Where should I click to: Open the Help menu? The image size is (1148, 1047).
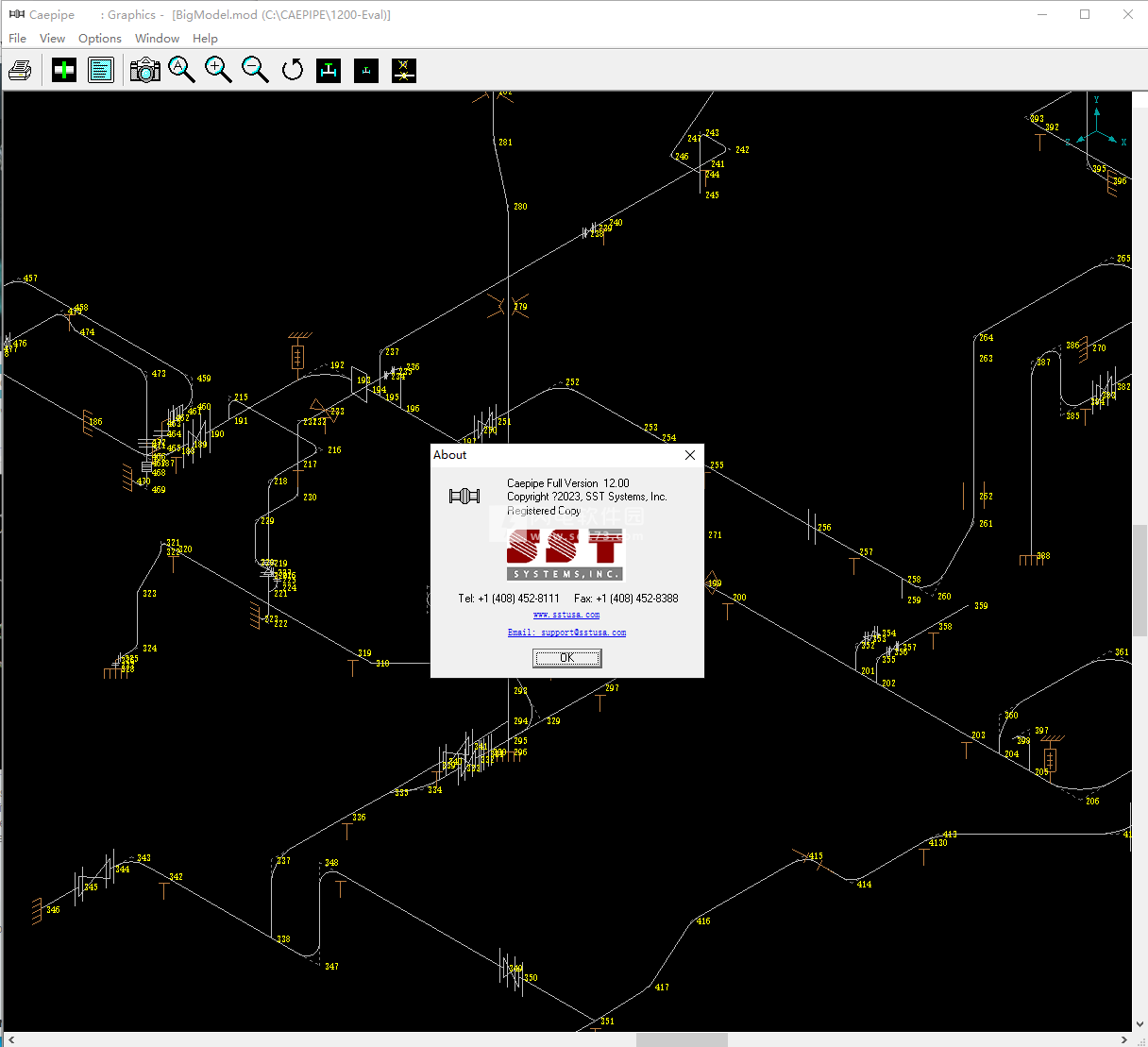tap(205, 39)
